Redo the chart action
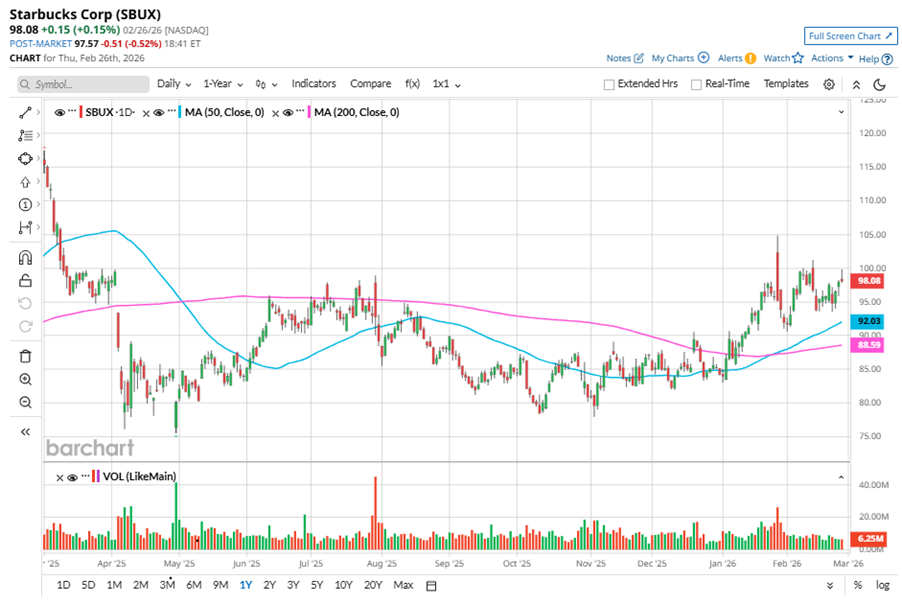The image size is (902, 603). [25, 326]
